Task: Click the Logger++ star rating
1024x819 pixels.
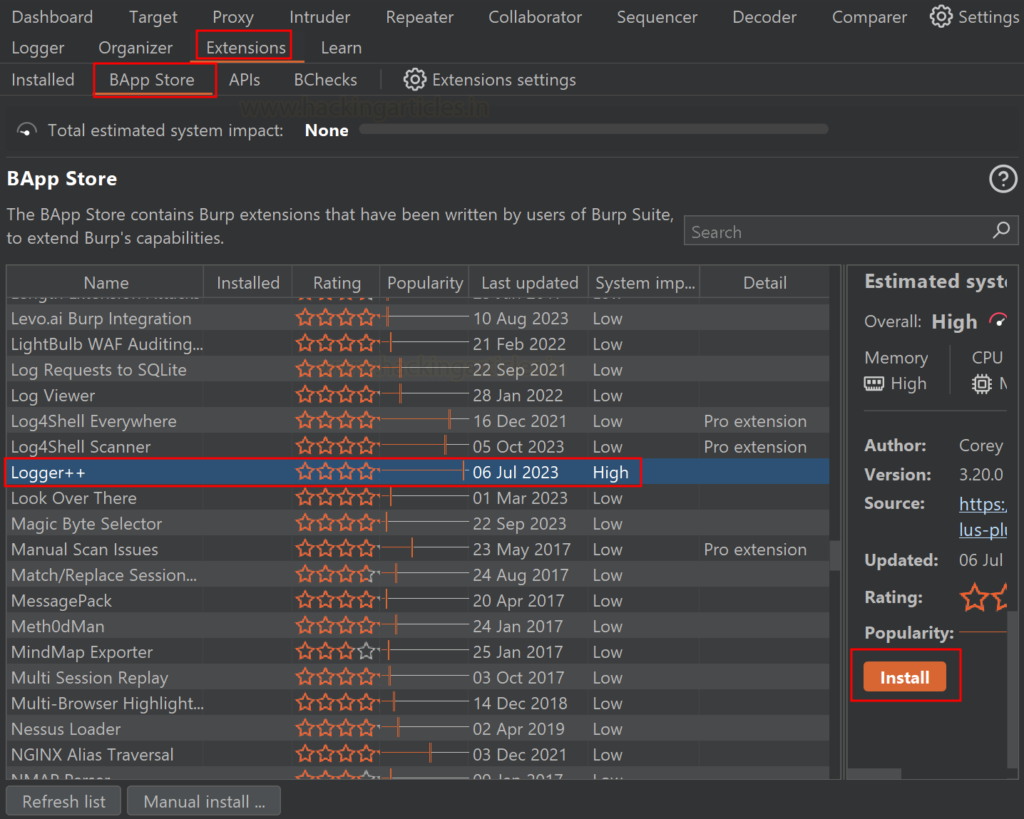Action: (336, 472)
